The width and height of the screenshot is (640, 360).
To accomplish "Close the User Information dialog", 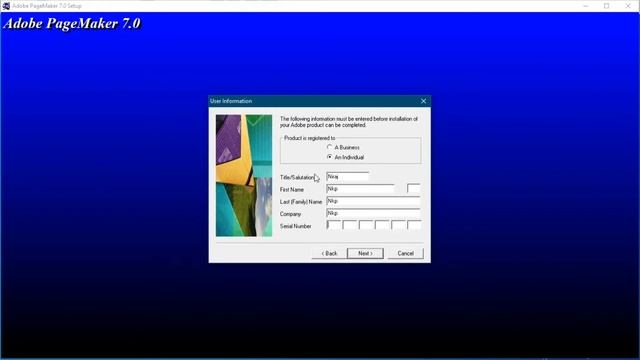I will click(423, 101).
